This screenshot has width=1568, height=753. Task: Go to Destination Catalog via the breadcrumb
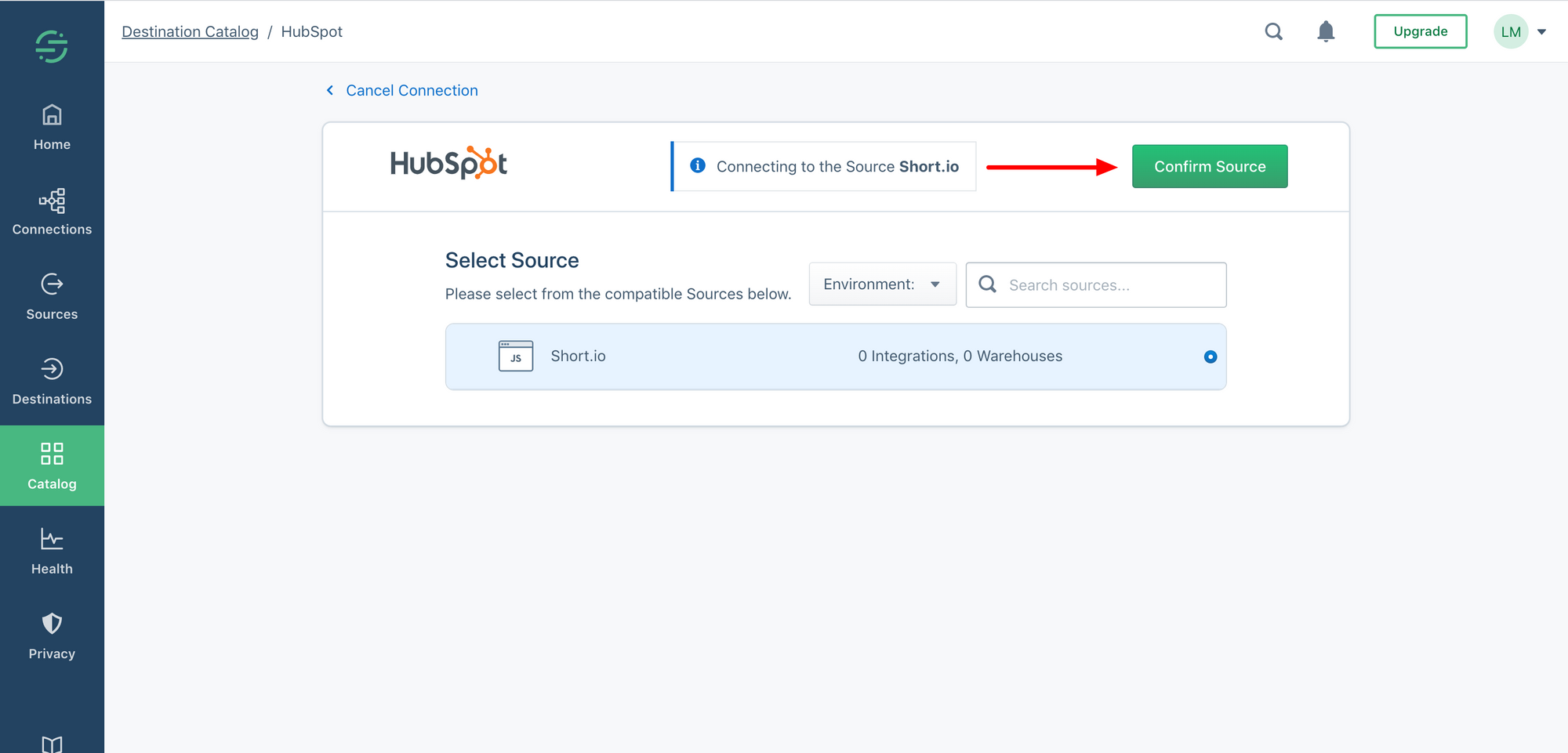pyautogui.click(x=190, y=31)
